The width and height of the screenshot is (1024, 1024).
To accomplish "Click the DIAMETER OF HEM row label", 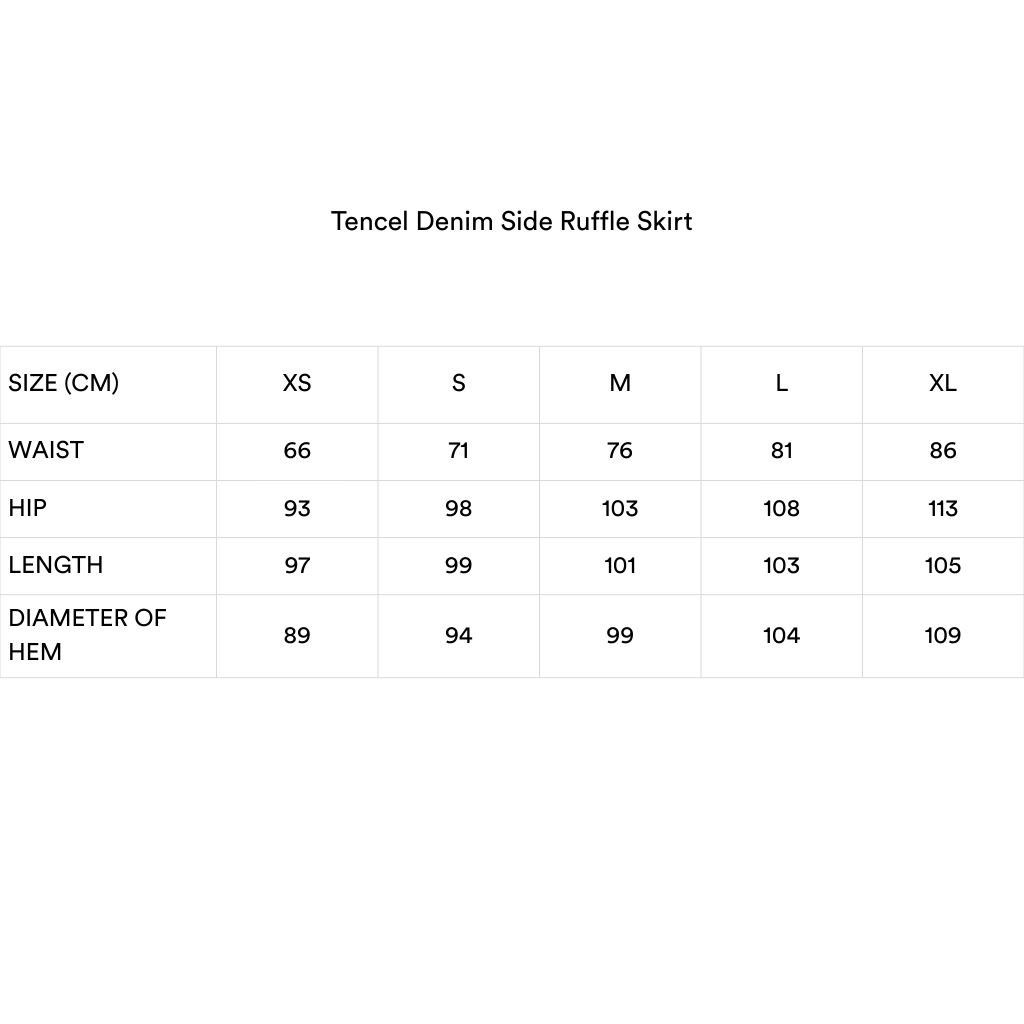I will (87, 634).
